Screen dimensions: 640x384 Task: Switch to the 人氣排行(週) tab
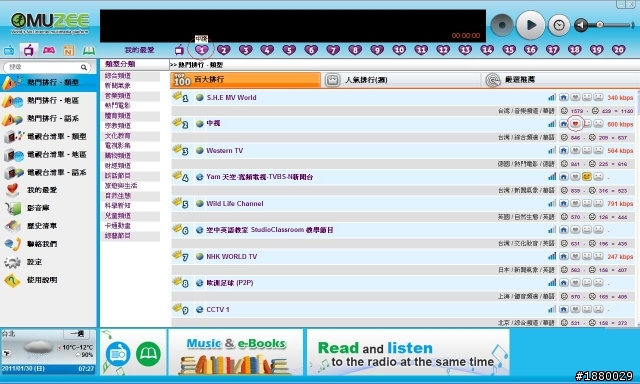click(401, 80)
